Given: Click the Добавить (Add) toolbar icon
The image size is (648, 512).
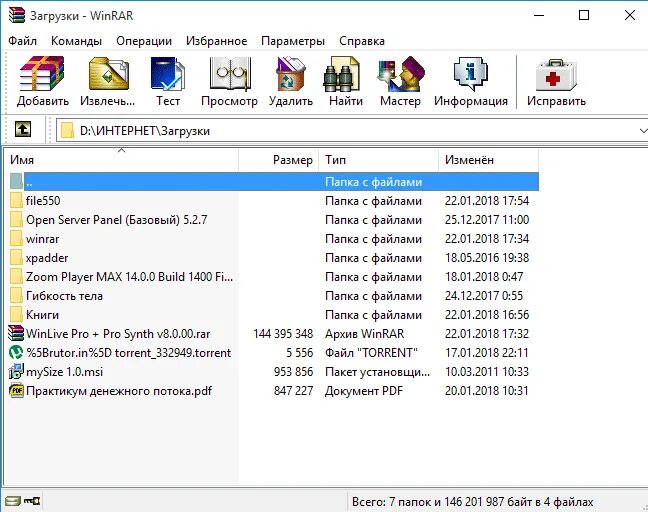Looking at the screenshot, I should 42,74.
